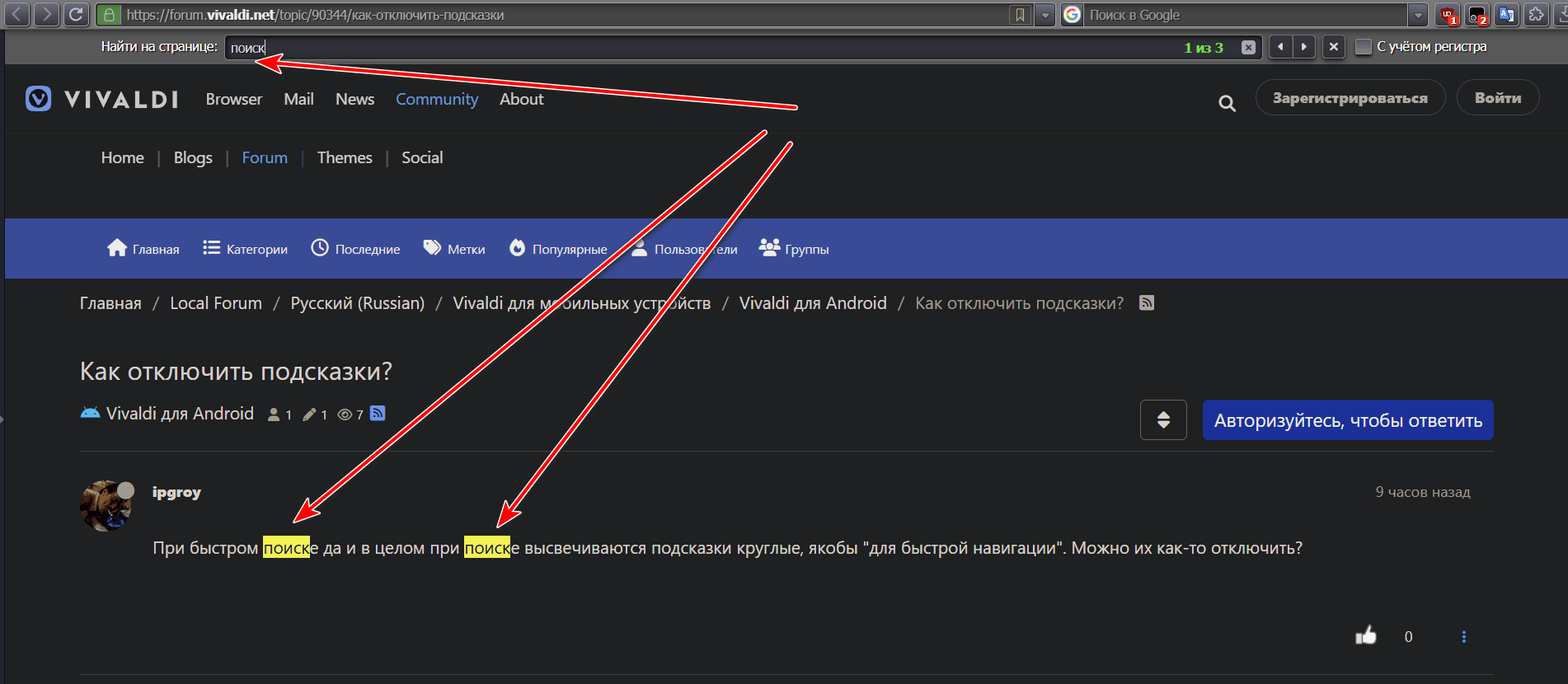The height and width of the screenshot is (684, 1568).
Task: Open the RSS feed icon in breadcrumb
Action: tap(1147, 302)
